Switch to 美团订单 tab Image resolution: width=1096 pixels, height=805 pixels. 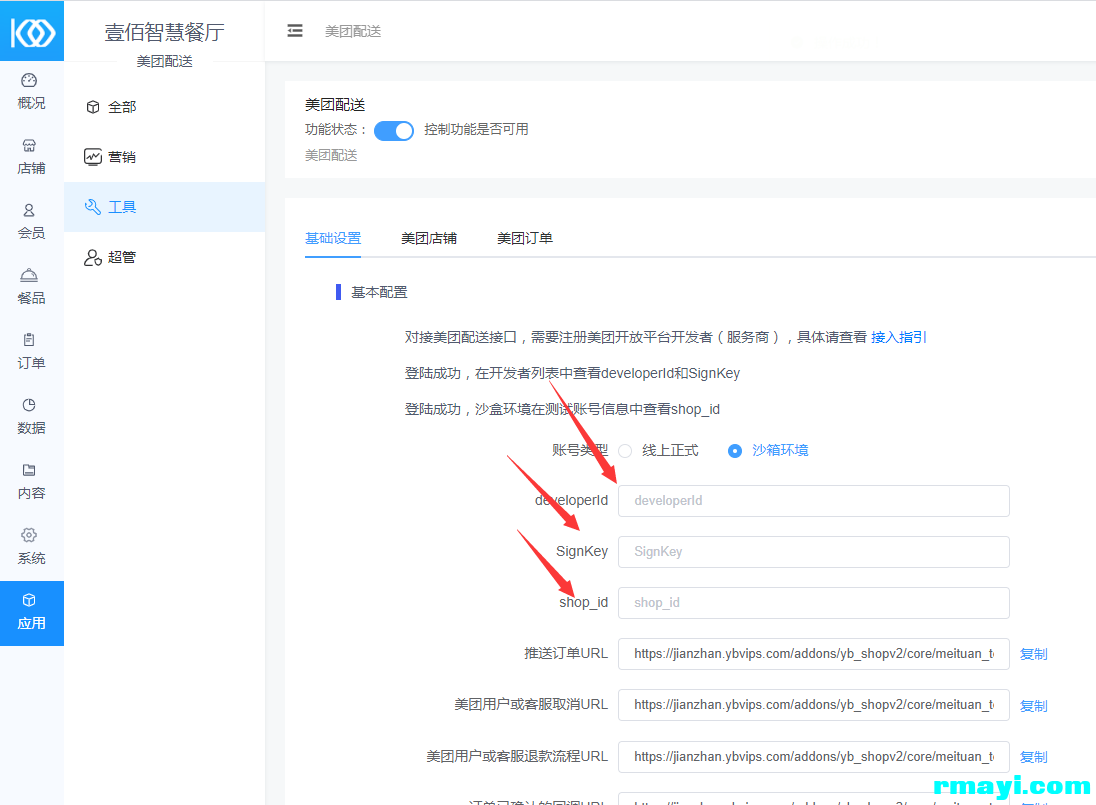[524, 238]
